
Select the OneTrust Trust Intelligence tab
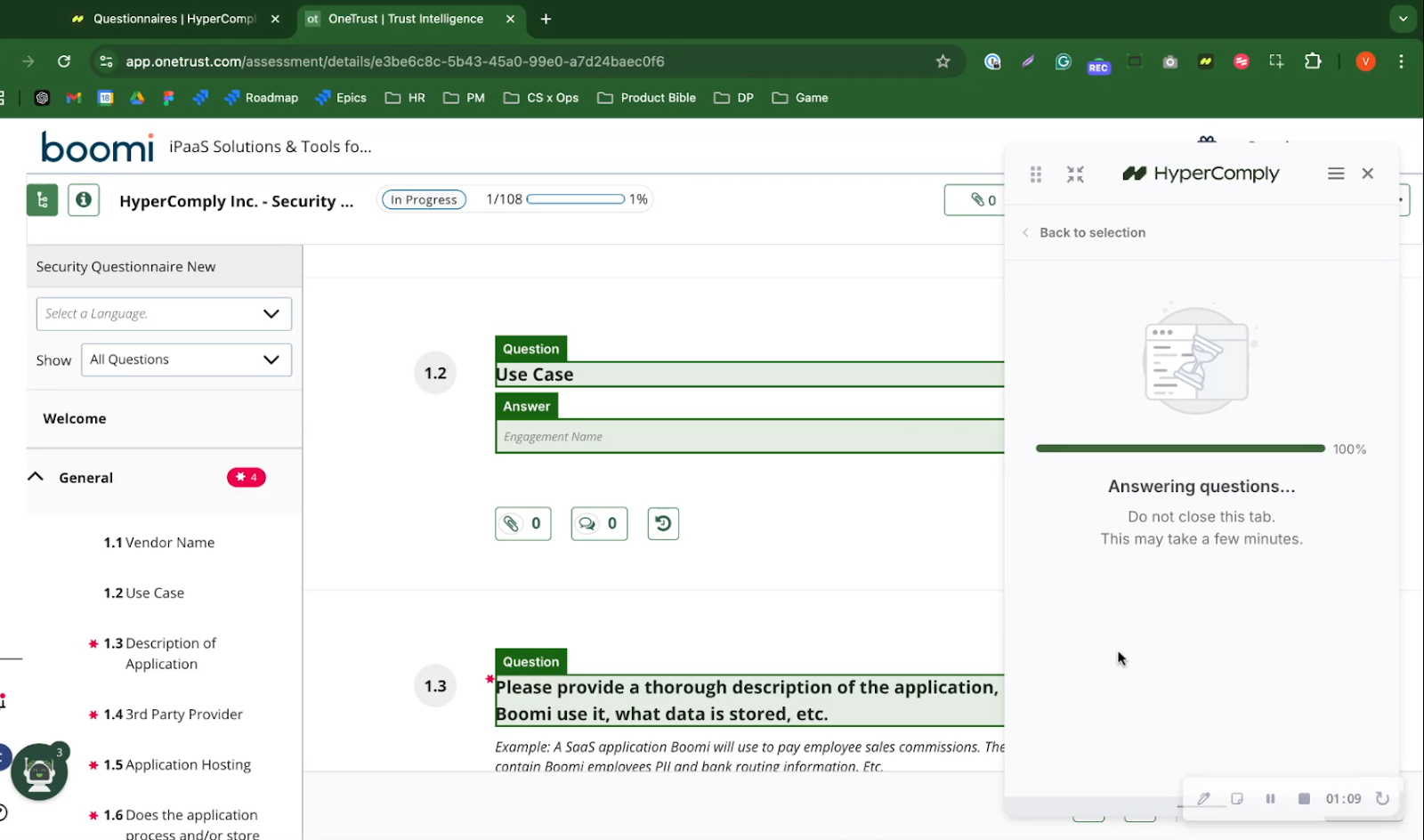(x=406, y=19)
